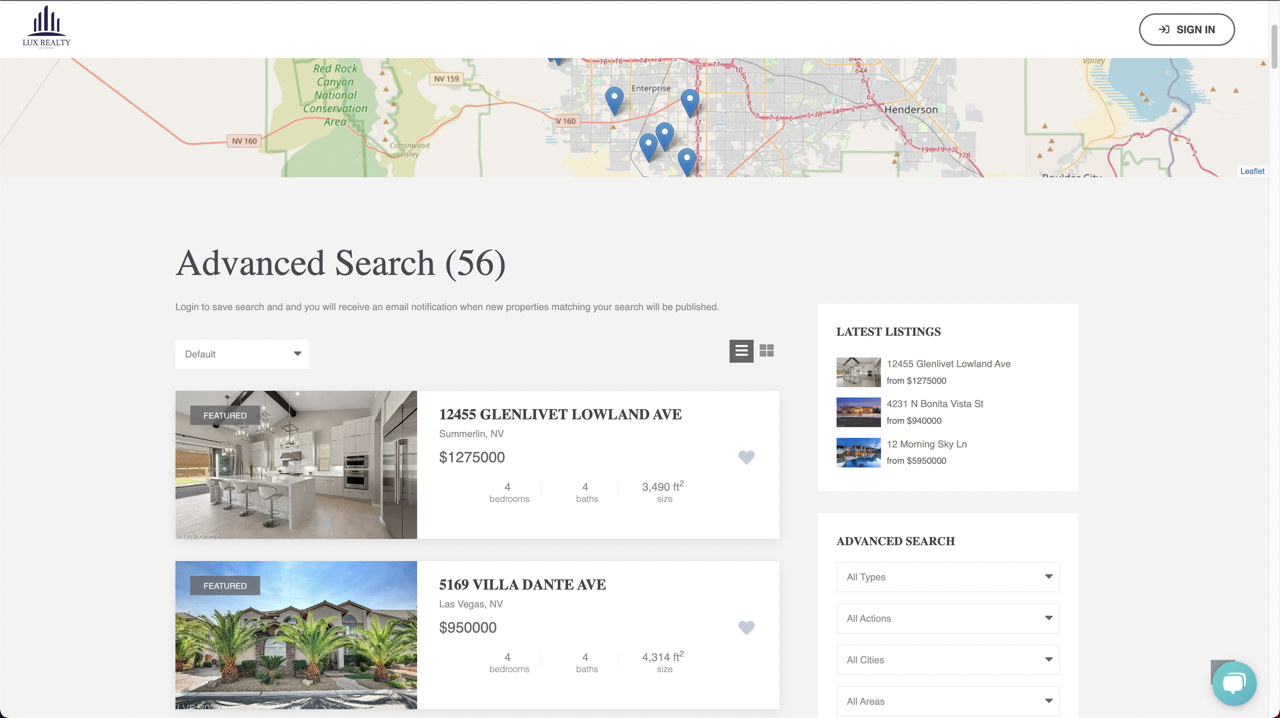Click the Glenlivet thumbnail in Latest Listings
Viewport: 1280px width, 718px height.
858,372
